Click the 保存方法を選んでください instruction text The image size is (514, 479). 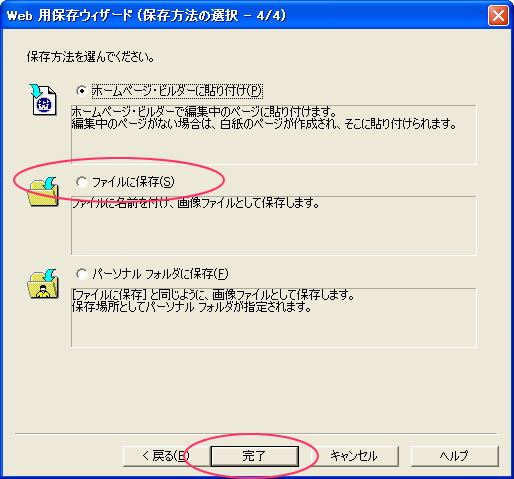[x=91, y=57]
